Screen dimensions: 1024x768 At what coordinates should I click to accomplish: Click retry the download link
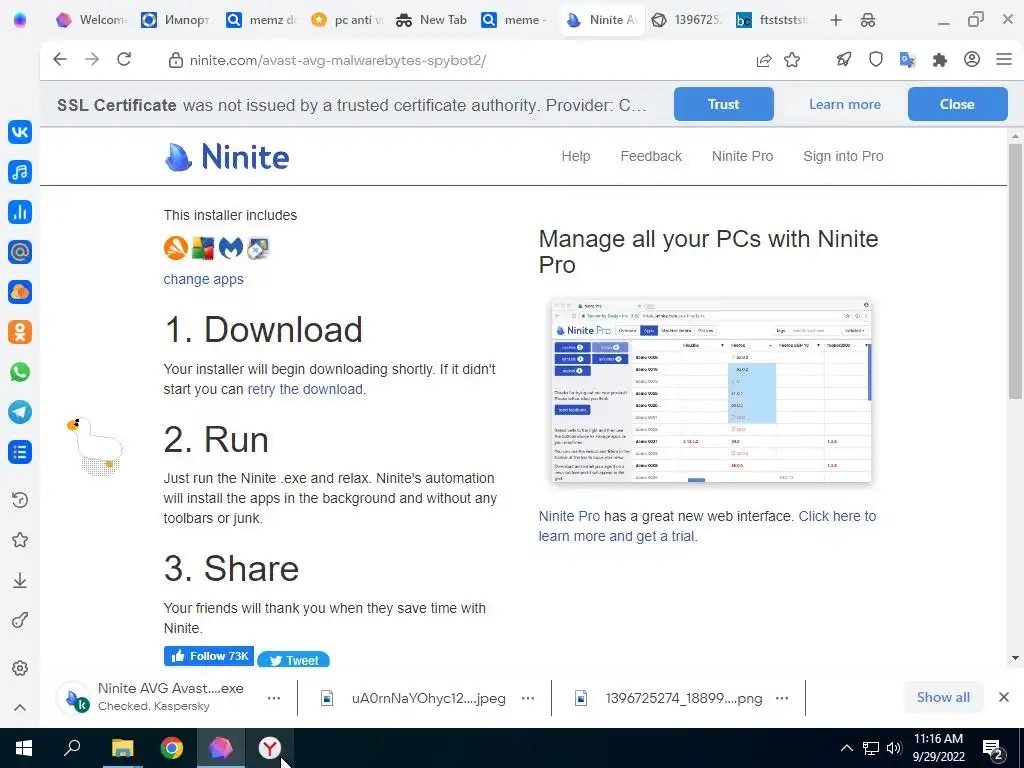(x=305, y=389)
